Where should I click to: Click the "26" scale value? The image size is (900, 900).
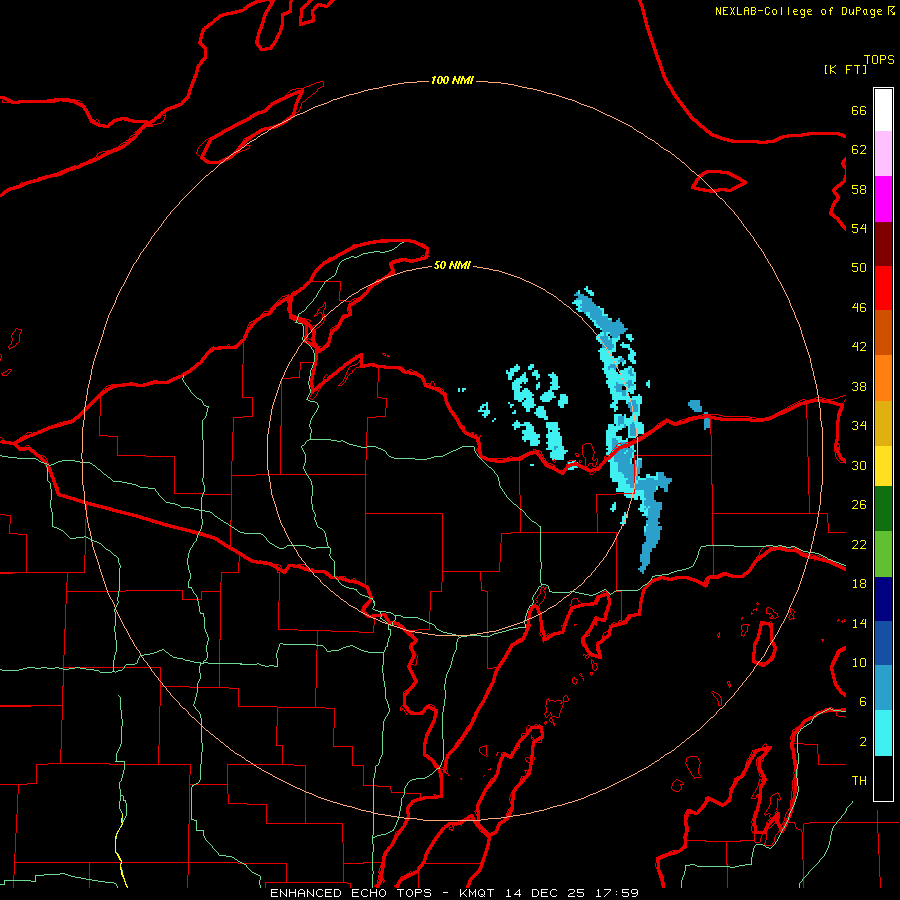(859, 505)
